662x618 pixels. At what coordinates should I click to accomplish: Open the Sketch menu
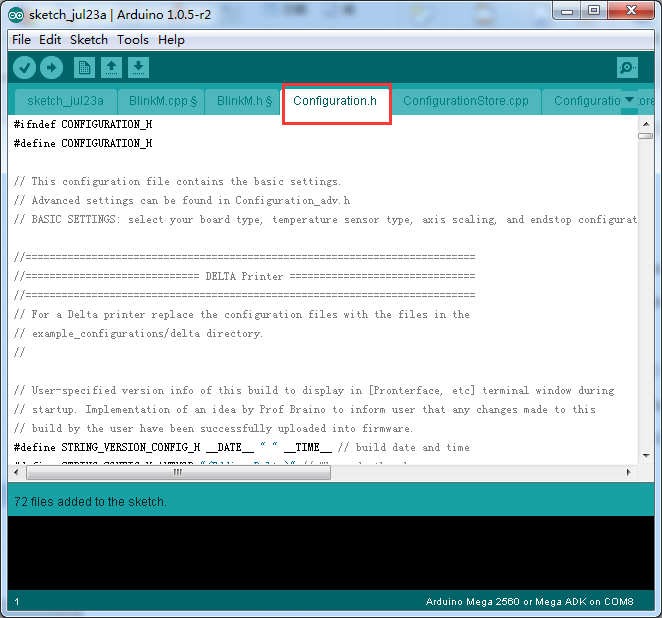(89, 40)
